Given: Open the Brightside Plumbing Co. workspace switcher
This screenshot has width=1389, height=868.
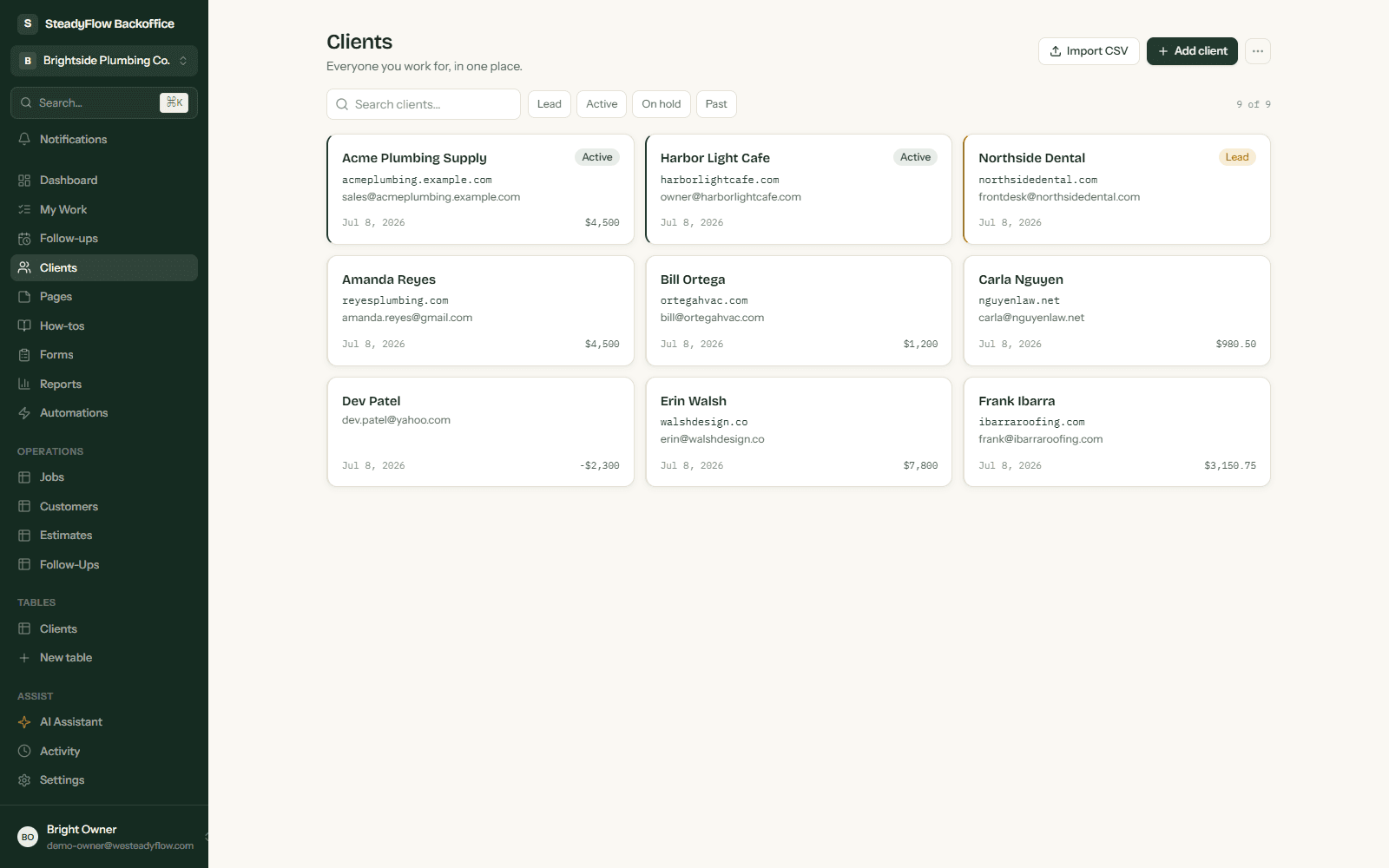Looking at the screenshot, I should 104,61.
